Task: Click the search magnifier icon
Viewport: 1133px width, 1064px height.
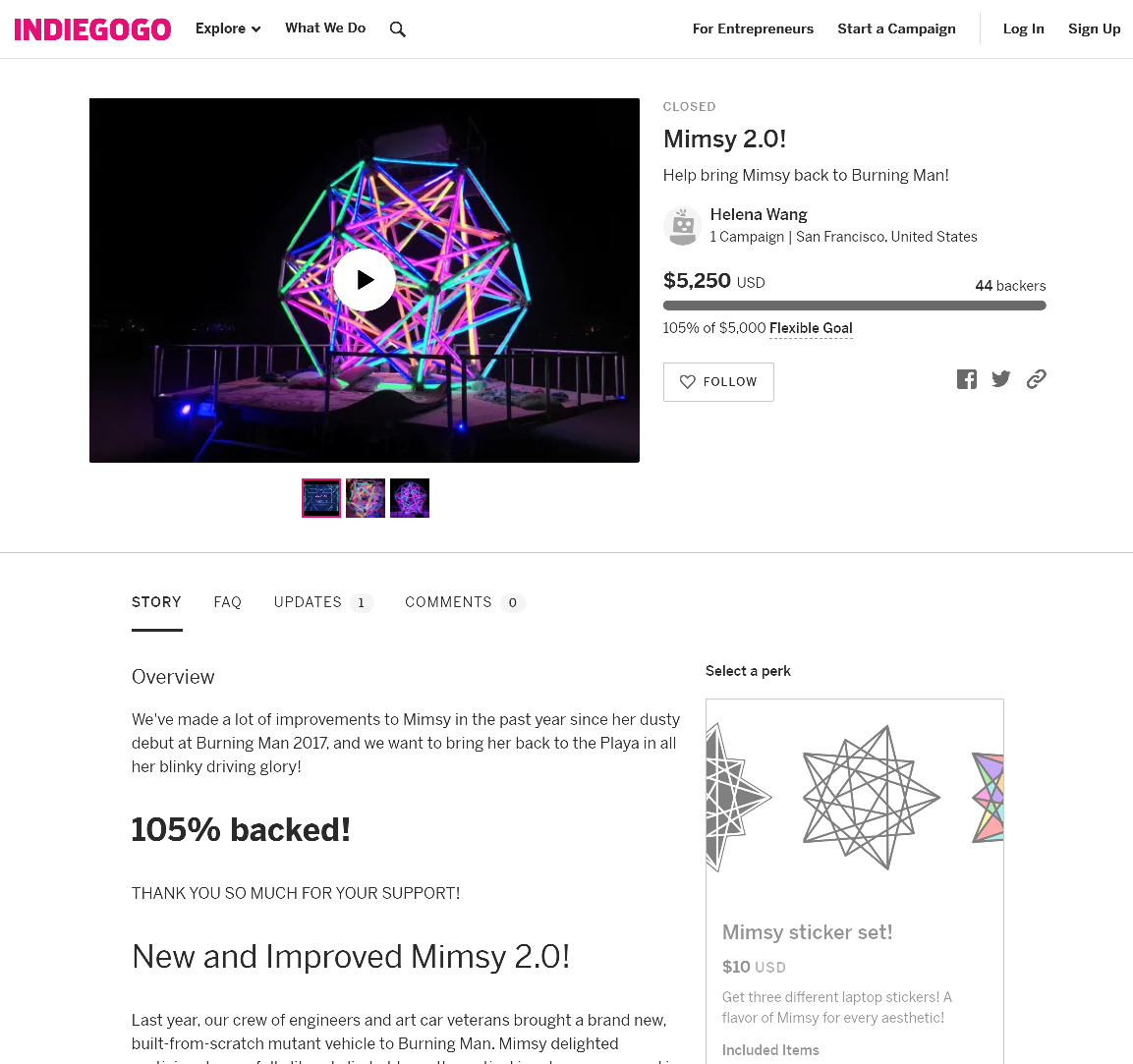Action: 397,28
